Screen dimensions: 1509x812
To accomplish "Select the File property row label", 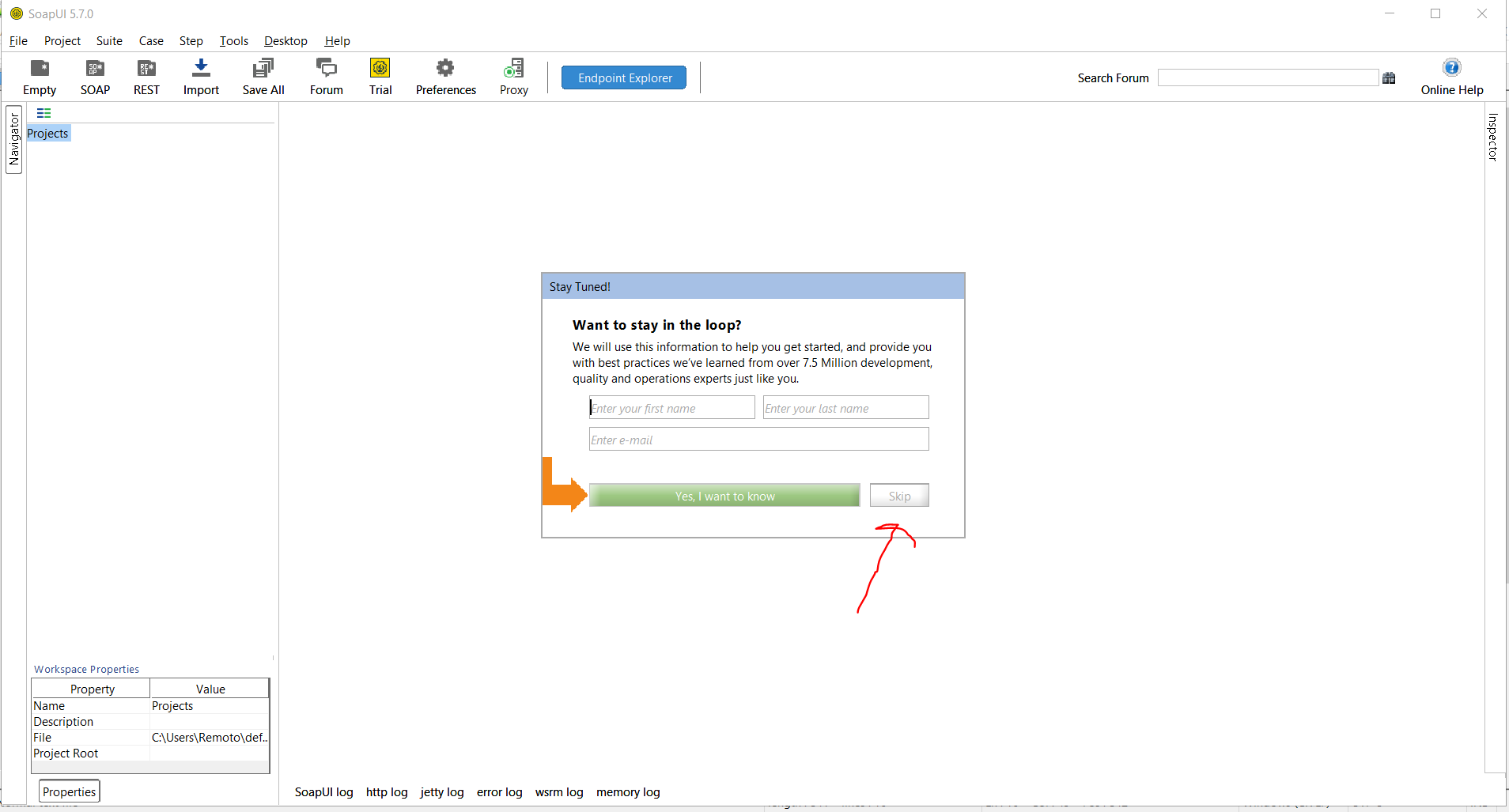I will (42, 738).
